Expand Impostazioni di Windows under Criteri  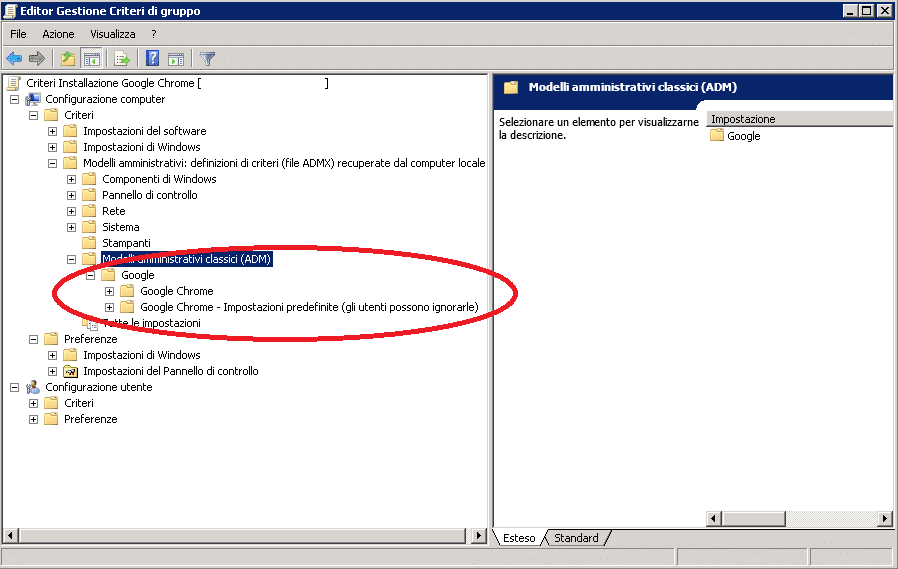[53, 148]
